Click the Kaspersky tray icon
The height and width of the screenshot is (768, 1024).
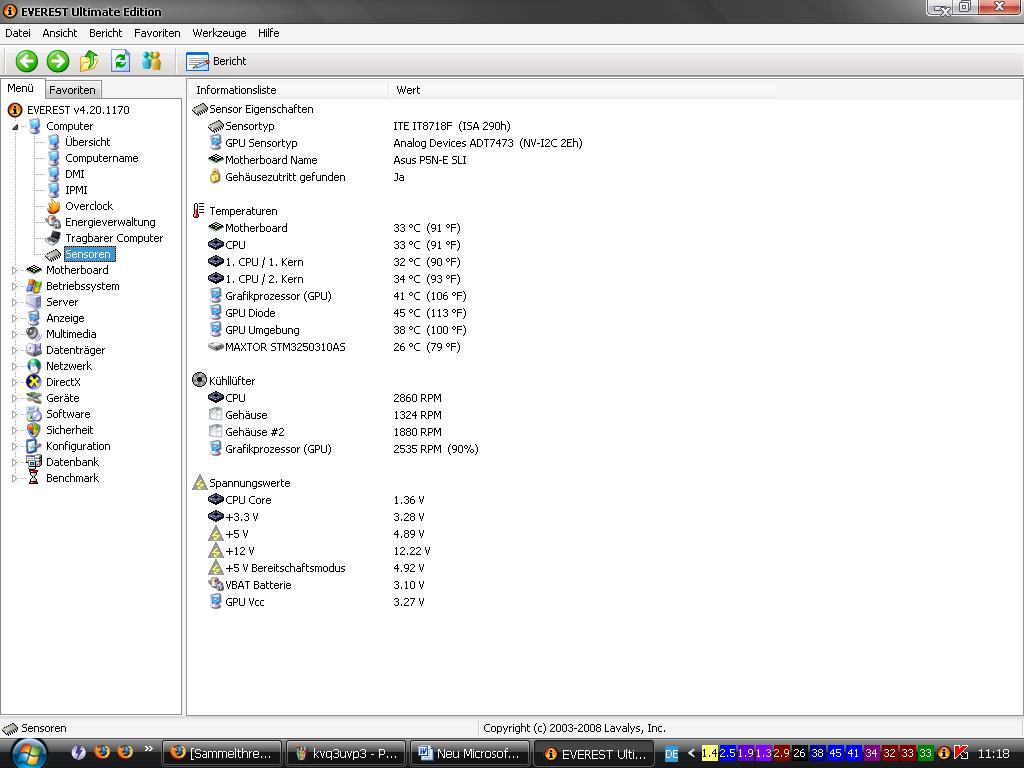961,753
